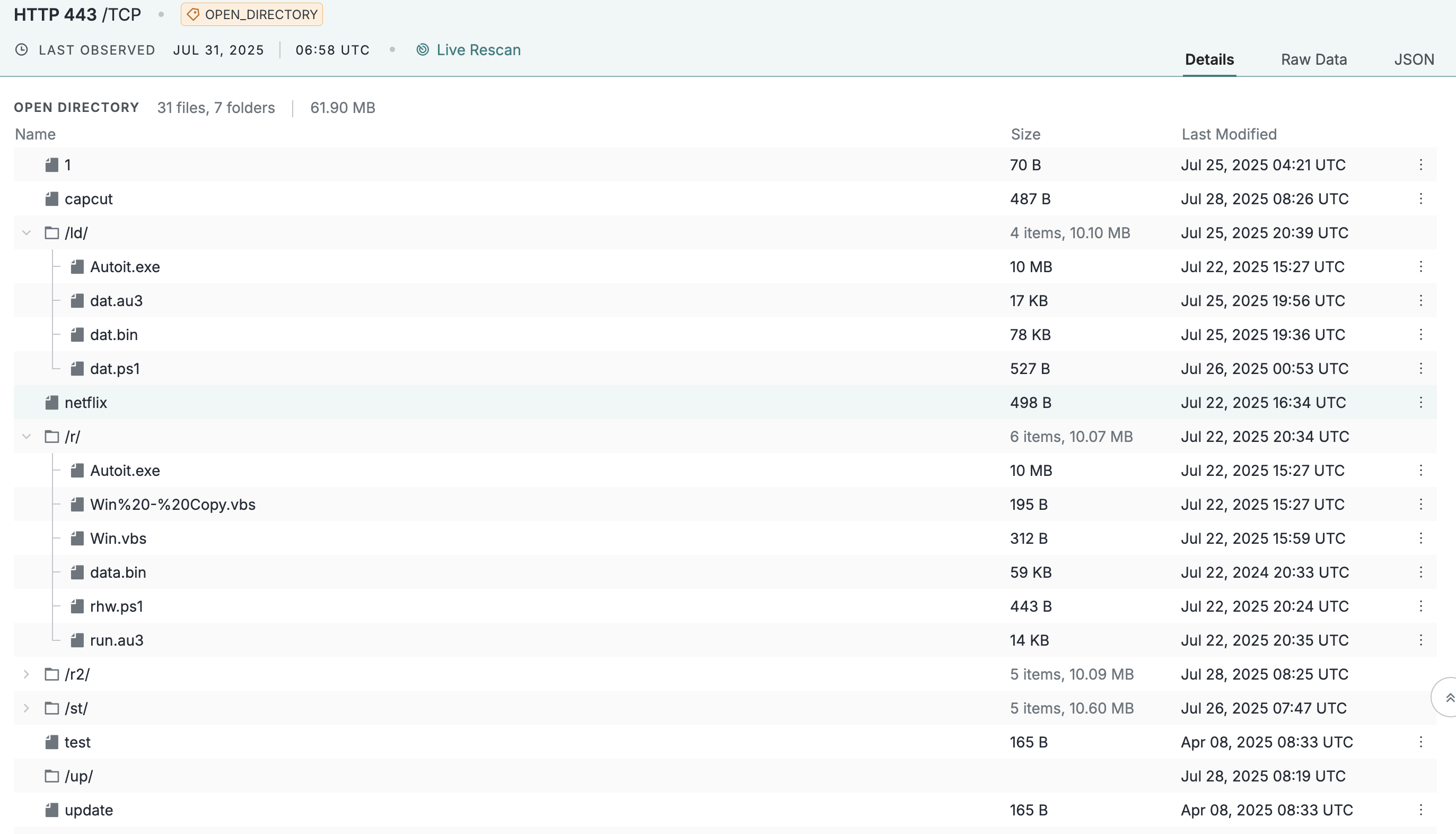Click the /r2/ folder icon
Screen dimensions: 1456x834
(x=51, y=674)
